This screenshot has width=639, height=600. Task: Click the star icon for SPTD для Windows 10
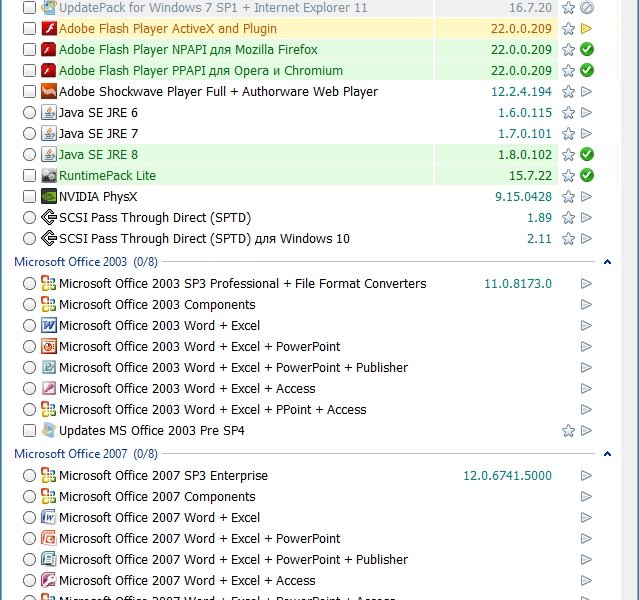point(568,238)
